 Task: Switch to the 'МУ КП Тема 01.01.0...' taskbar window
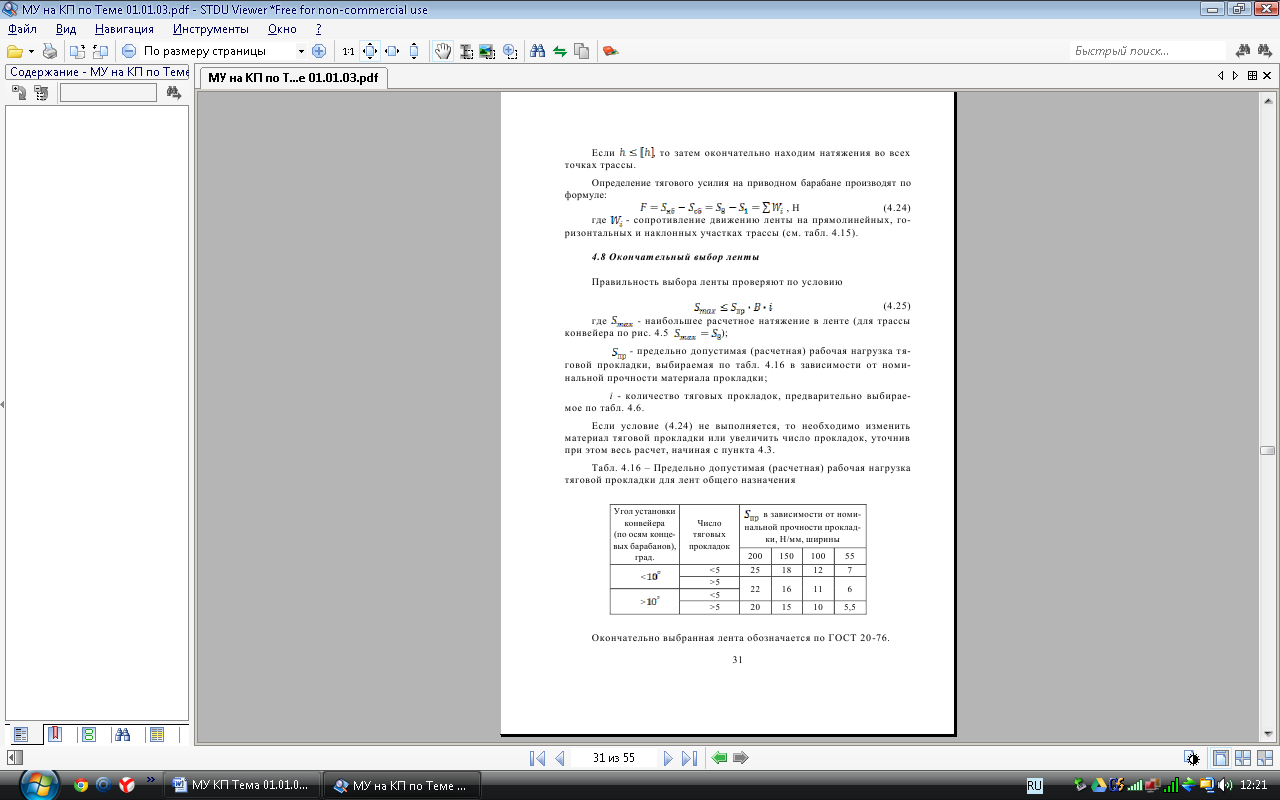pos(242,785)
